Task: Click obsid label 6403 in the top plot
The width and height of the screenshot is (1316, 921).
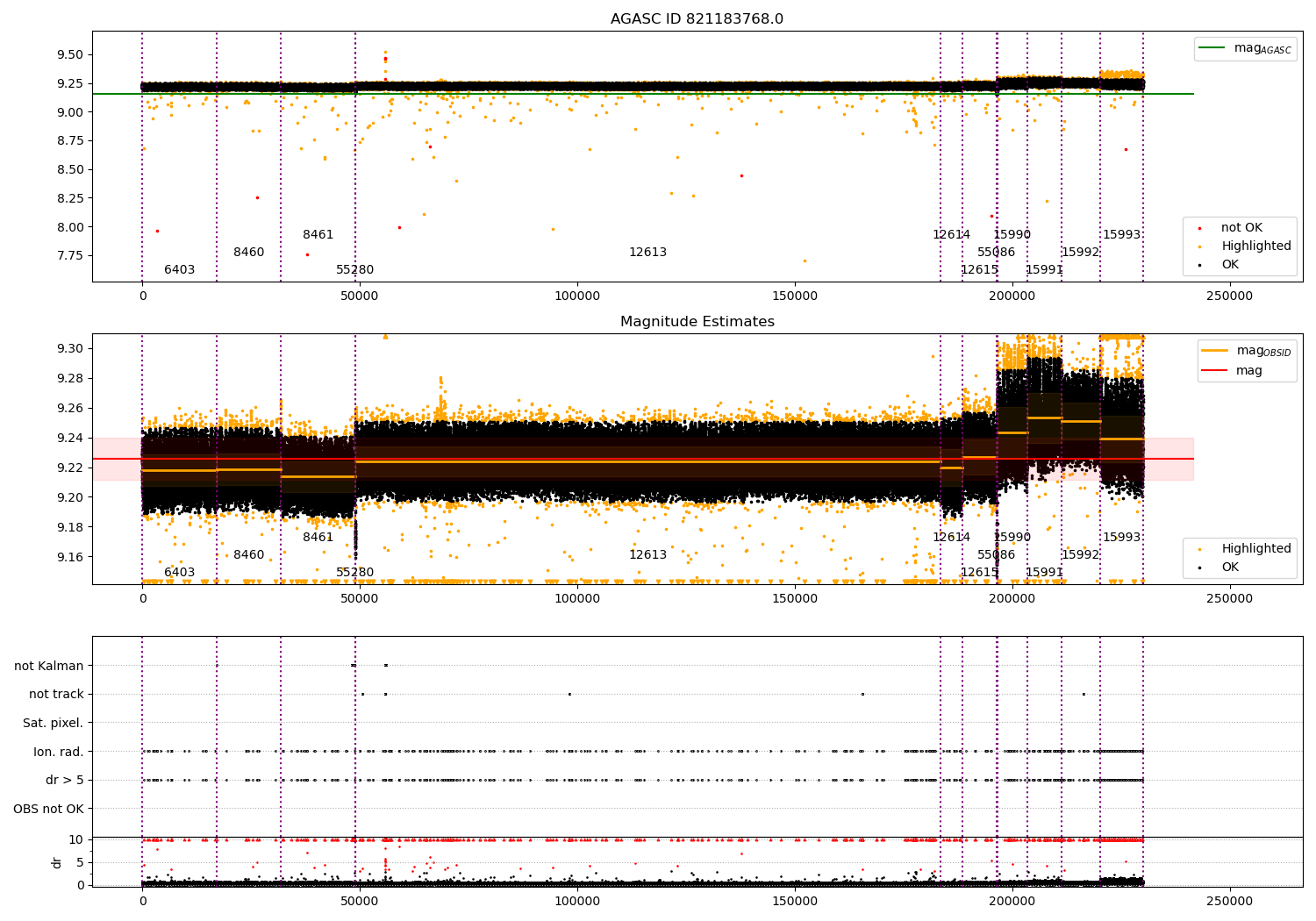Action: 180,270
